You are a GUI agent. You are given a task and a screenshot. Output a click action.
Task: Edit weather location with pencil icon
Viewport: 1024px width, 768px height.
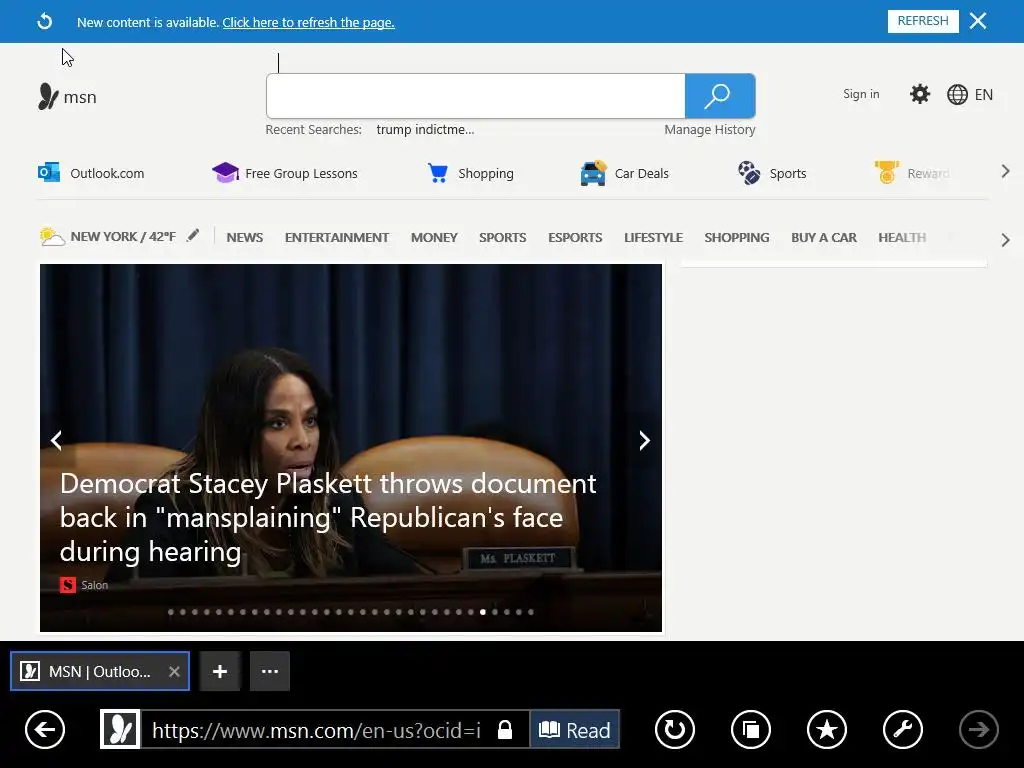(x=193, y=235)
